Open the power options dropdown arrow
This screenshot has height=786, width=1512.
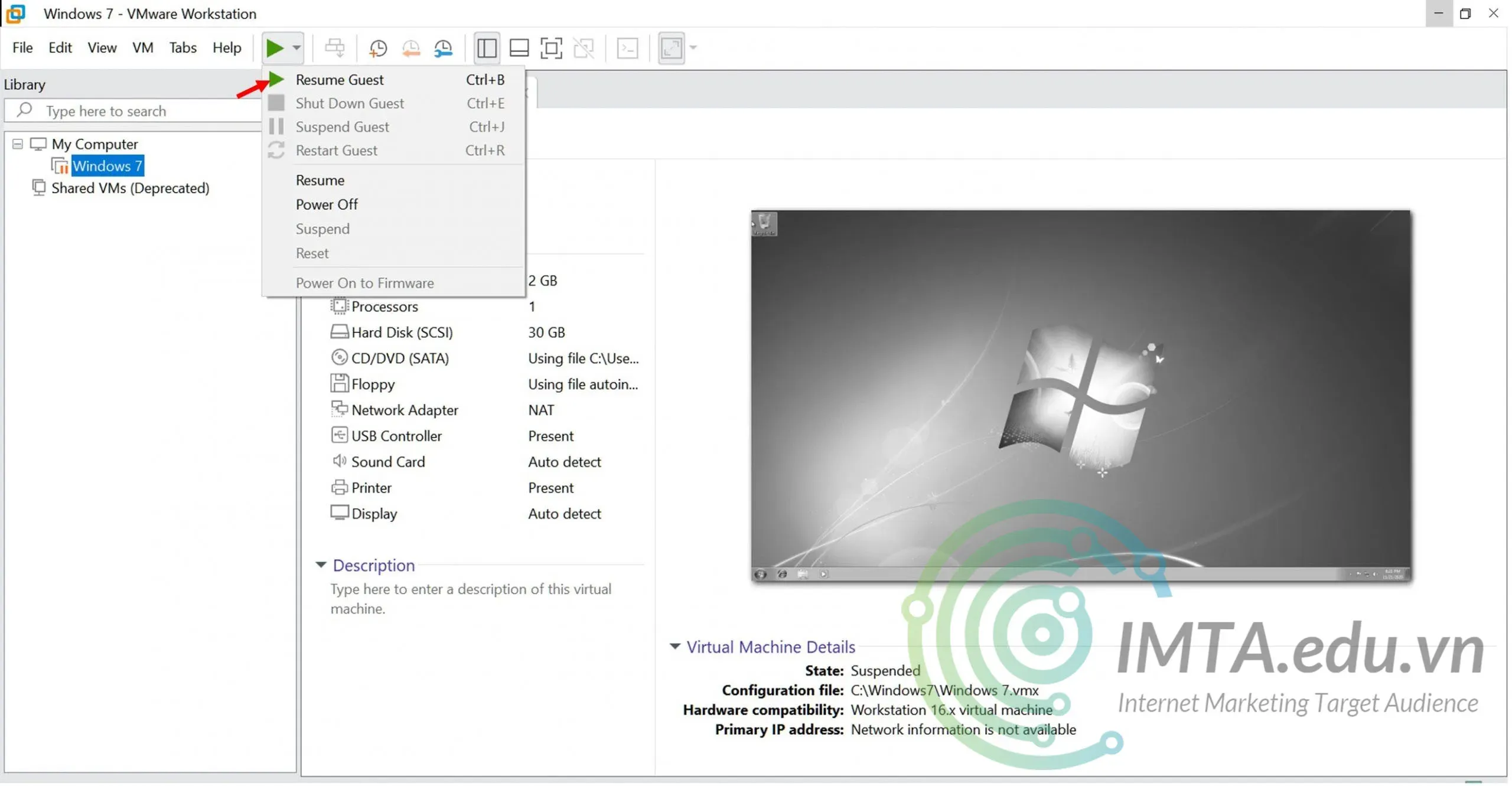tap(296, 48)
